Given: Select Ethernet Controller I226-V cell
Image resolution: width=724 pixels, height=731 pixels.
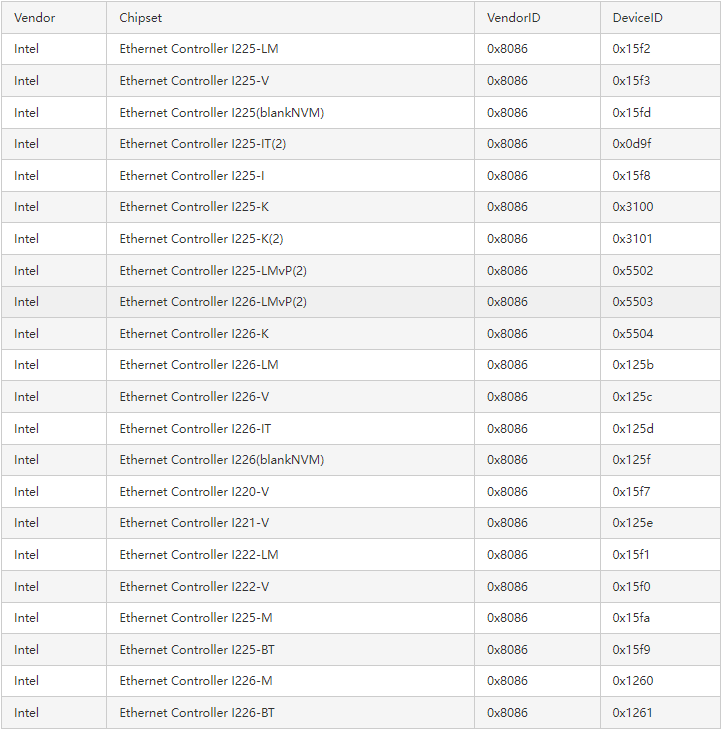Looking at the screenshot, I should point(290,397).
